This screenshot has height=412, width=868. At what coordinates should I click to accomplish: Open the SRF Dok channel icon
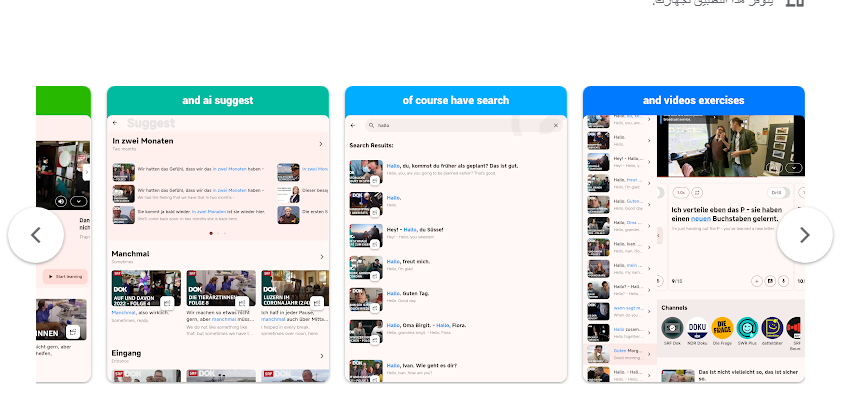point(672,328)
